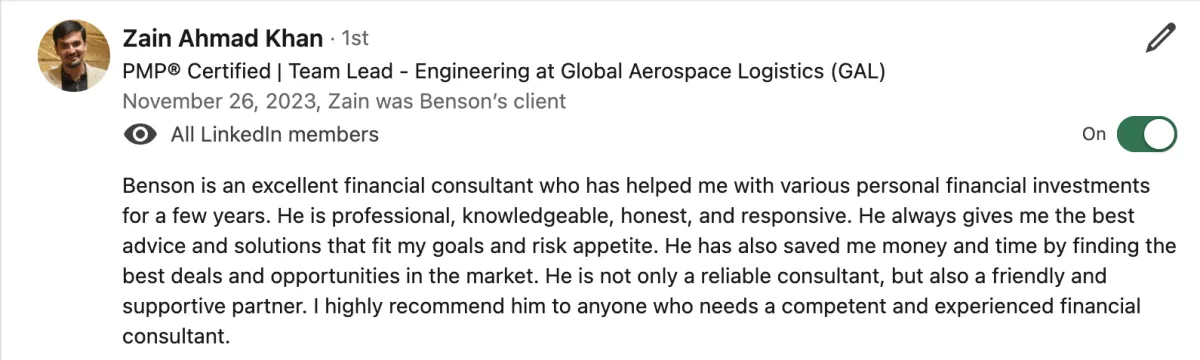Screen dimensions: 1200x360
Task: Click the All LinkedIn members label
Action: coord(275,134)
